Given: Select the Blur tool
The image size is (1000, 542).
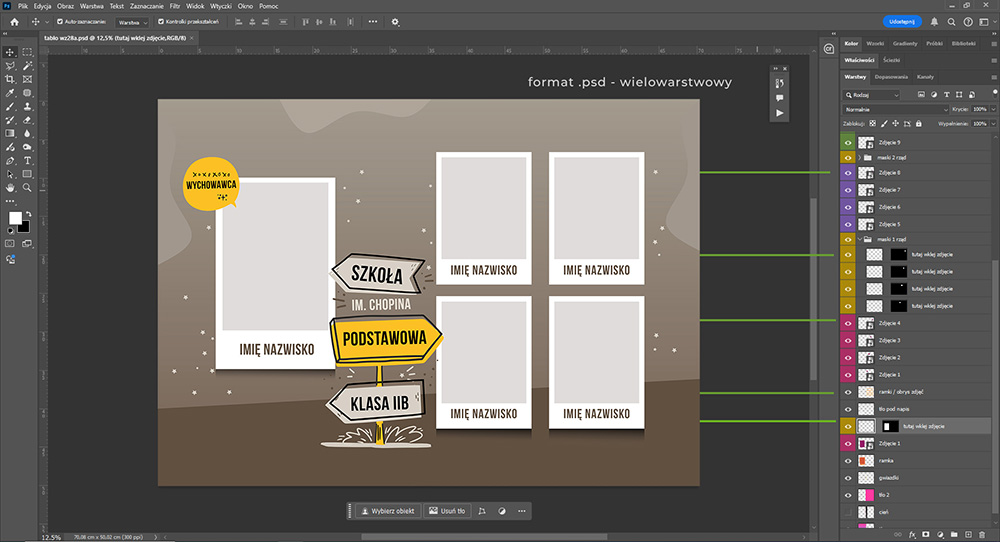Looking at the screenshot, I should pyautogui.click(x=27, y=134).
